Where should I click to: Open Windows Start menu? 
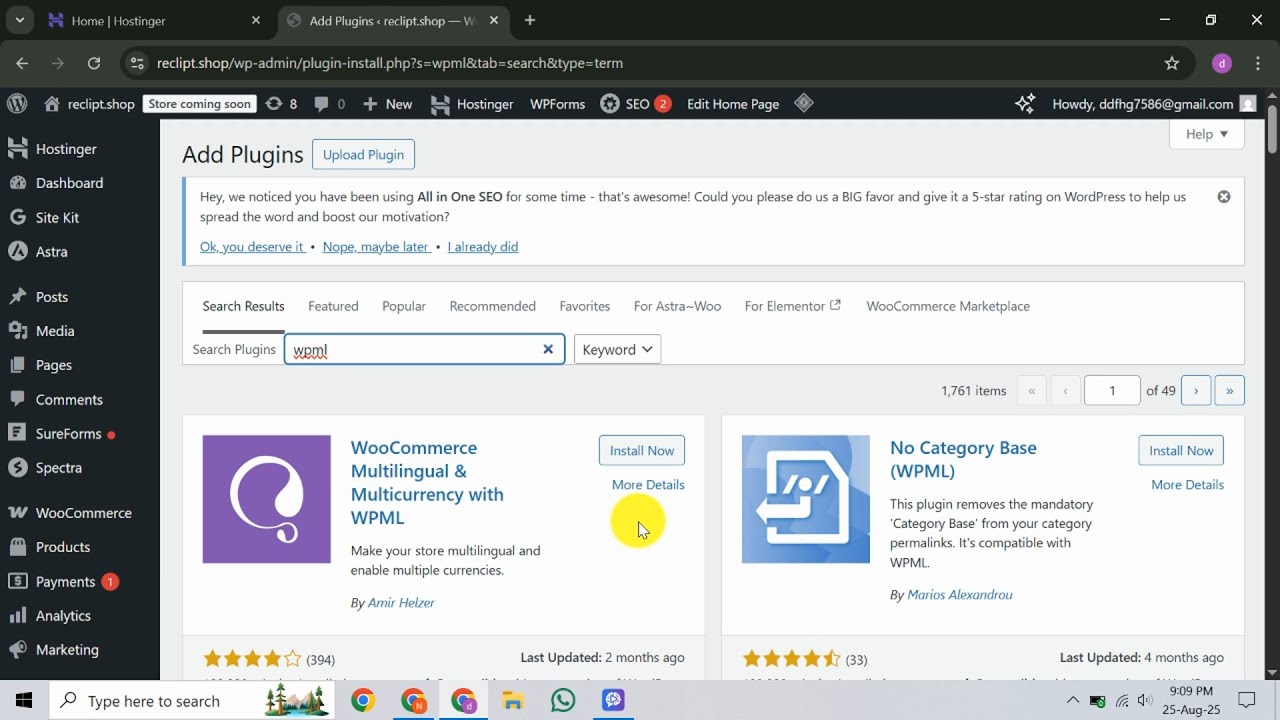pyautogui.click(x=24, y=701)
